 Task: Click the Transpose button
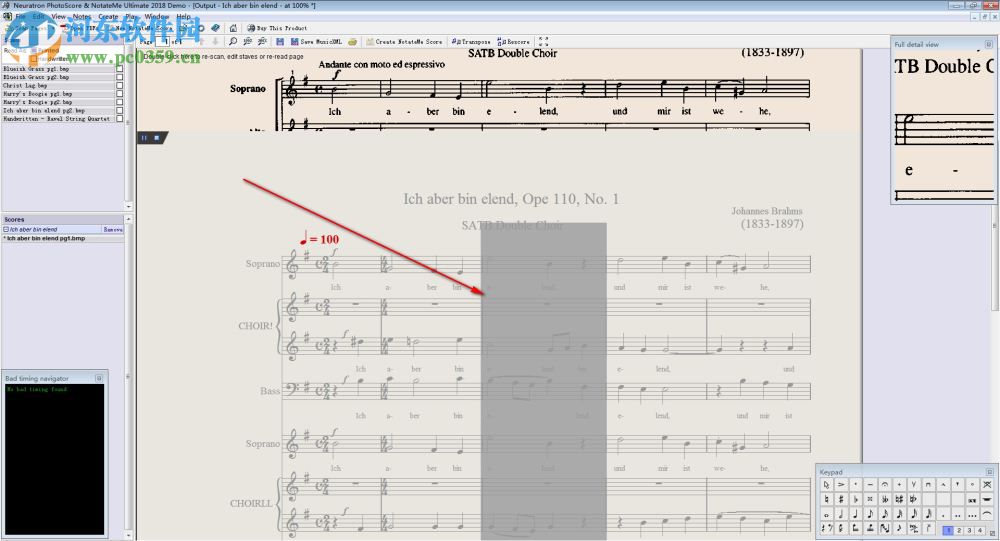coord(471,41)
